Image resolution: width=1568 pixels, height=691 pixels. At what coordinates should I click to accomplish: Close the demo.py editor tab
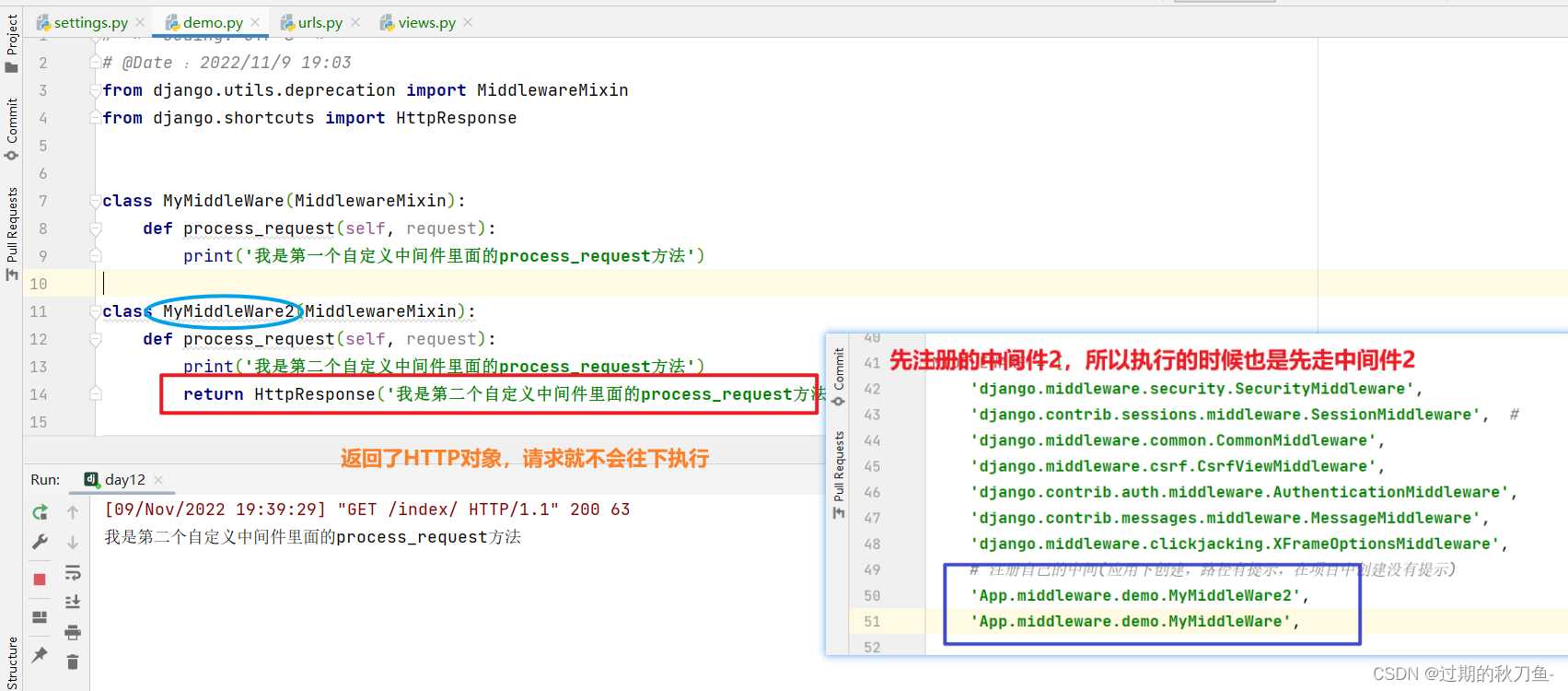coord(255,22)
